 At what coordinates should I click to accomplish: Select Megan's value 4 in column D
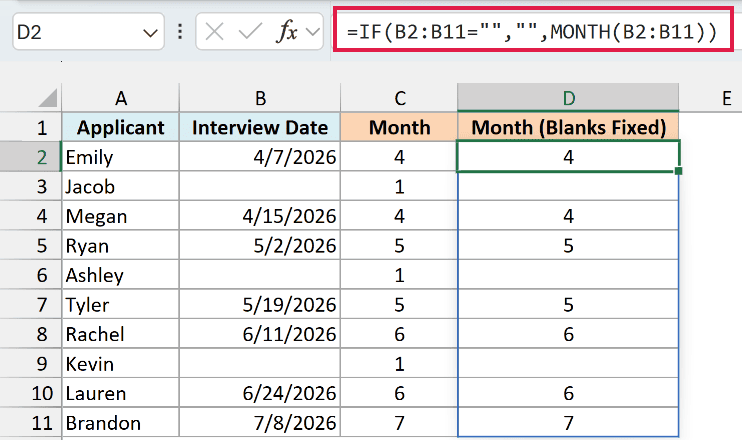tap(568, 216)
